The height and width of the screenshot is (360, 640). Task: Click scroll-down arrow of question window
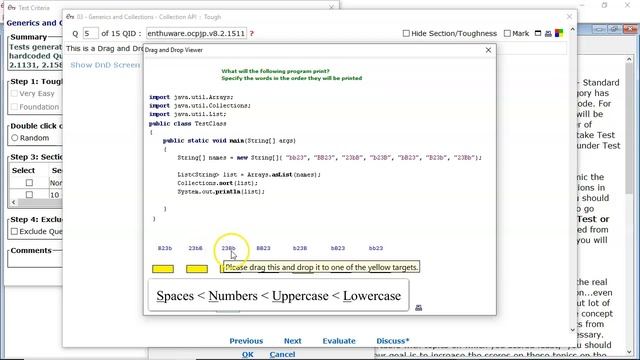click(x=572, y=329)
